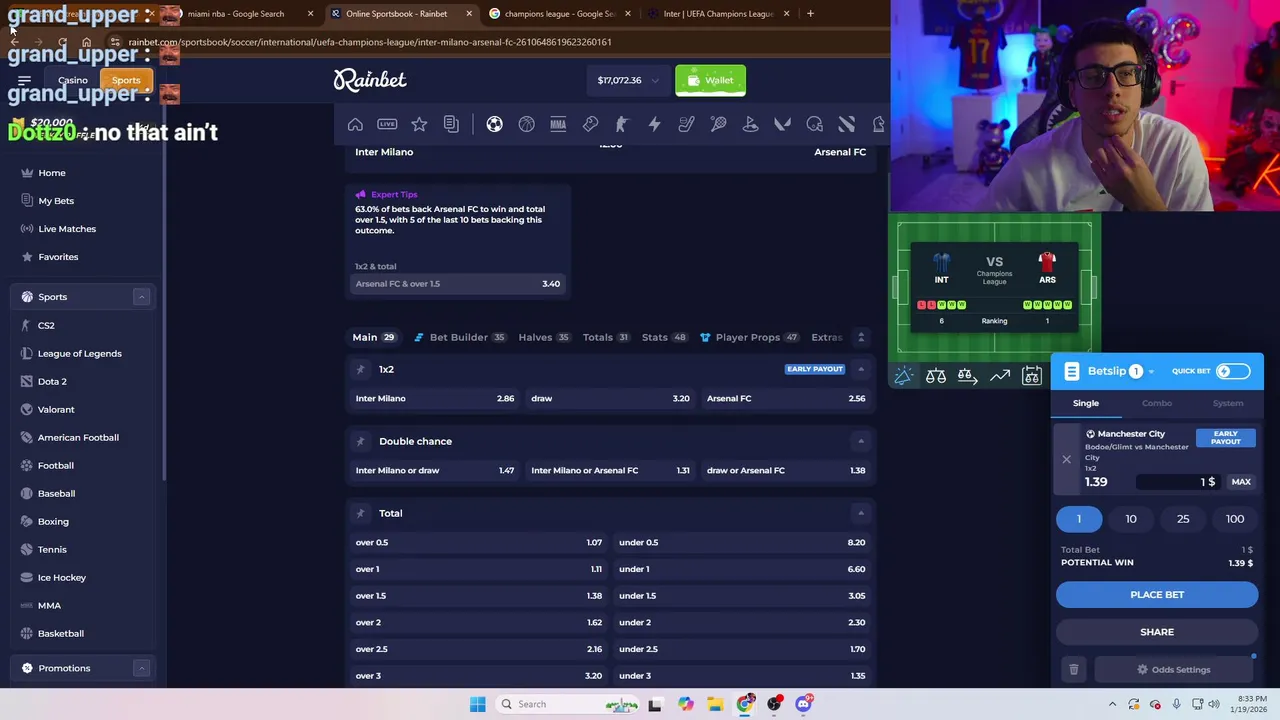Bet on Inter Milano at 2.86

tap(435, 398)
